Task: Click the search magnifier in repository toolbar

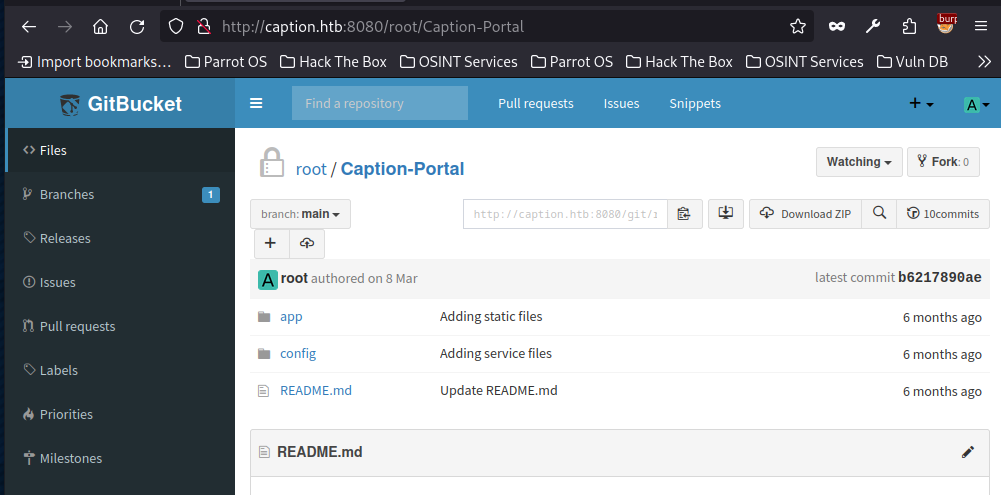Action: 879,214
